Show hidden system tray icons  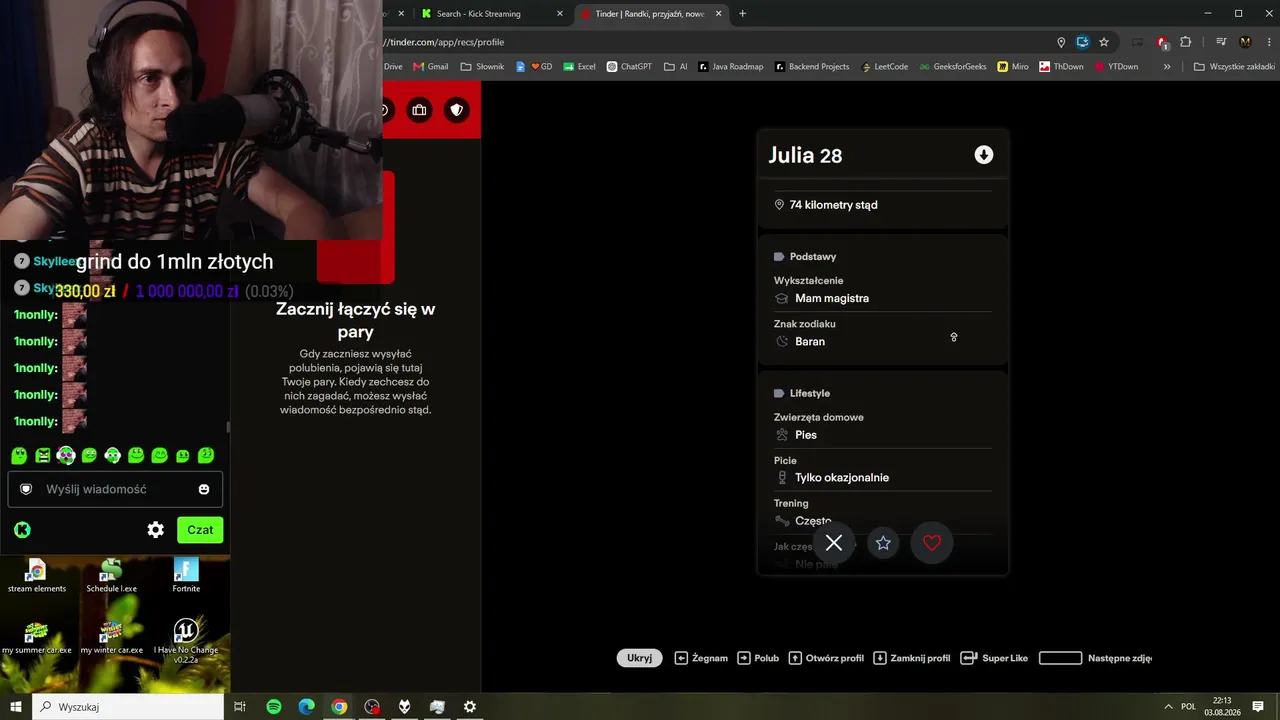(x=1168, y=706)
